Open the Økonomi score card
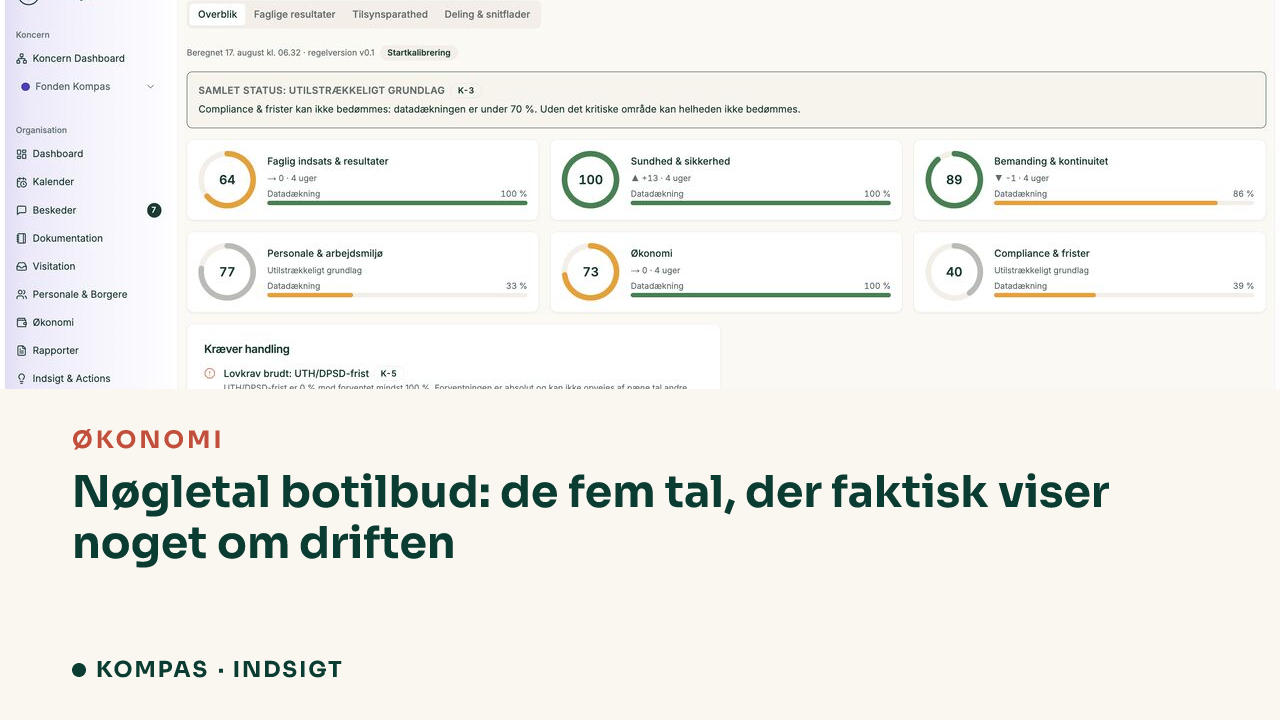 pyautogui.click(x=726, y=272)
